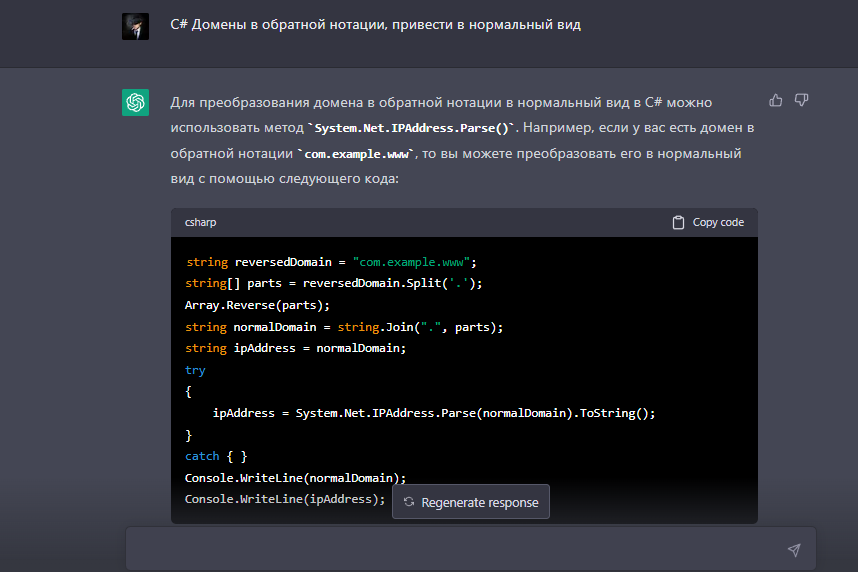Click the Console.WriteLine(normalDomain) line
This screenshot has width=858, height=572.
click(295, 478)
